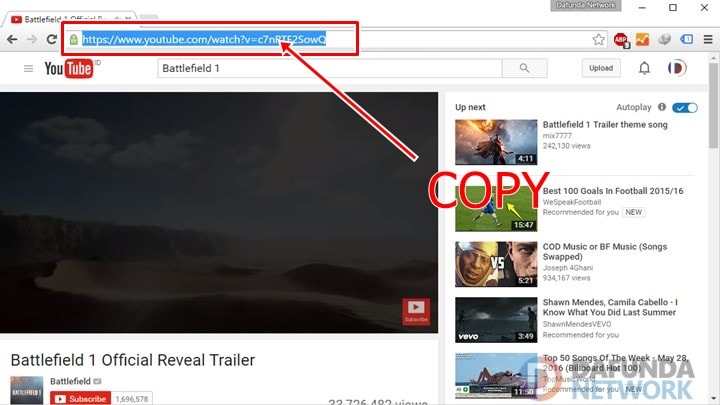Click the Adblock Plus extension icon
The height and width of the screenshot is (405, 720).
click(621, 40)
